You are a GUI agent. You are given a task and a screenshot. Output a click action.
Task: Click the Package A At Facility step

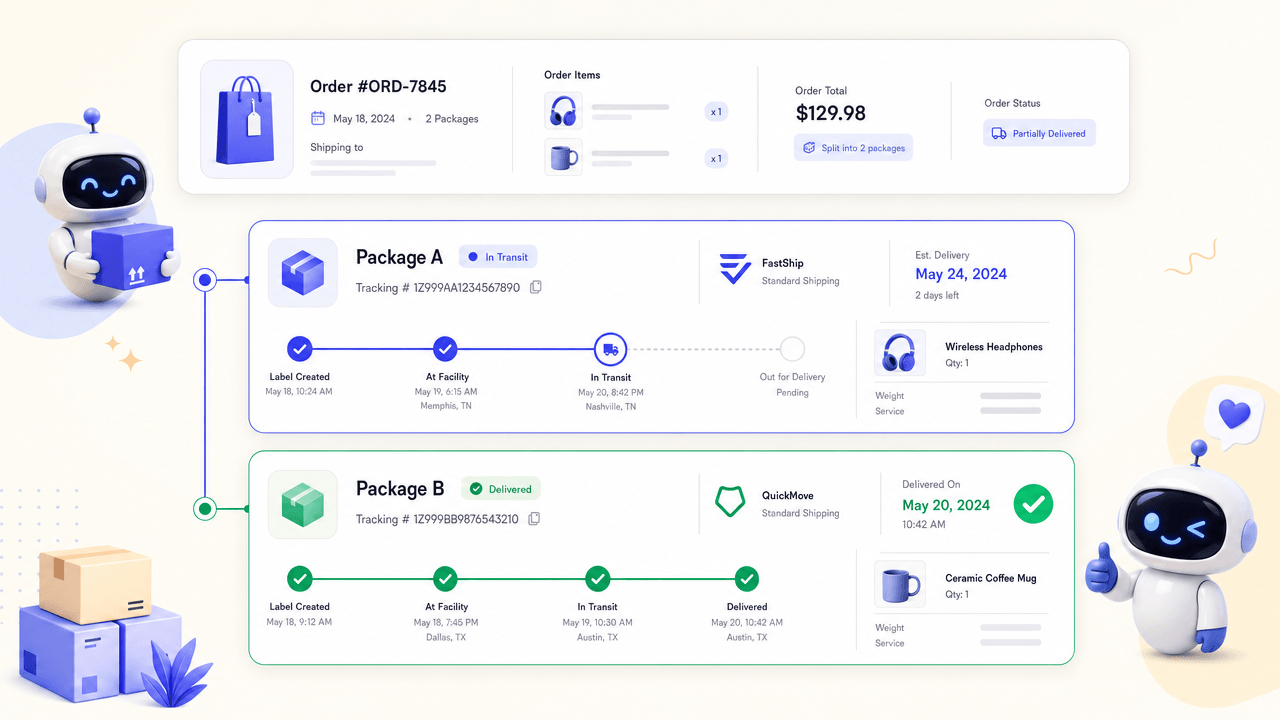446,349
